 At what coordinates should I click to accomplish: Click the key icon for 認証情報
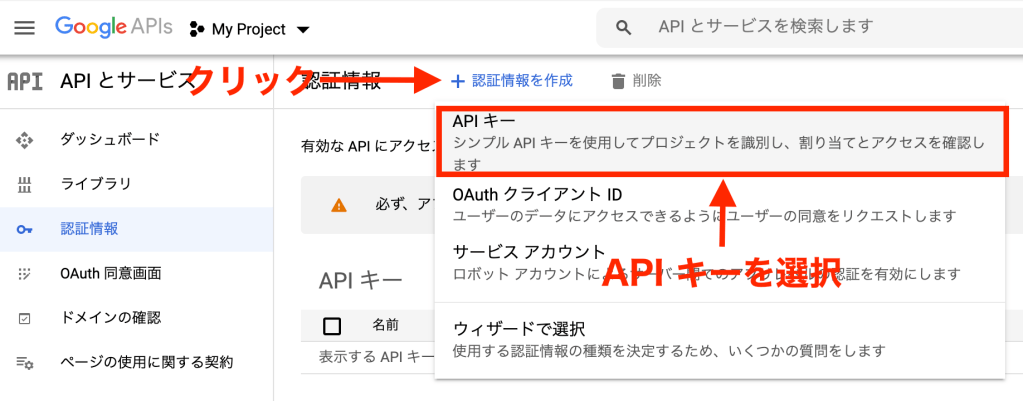(25, 230)
